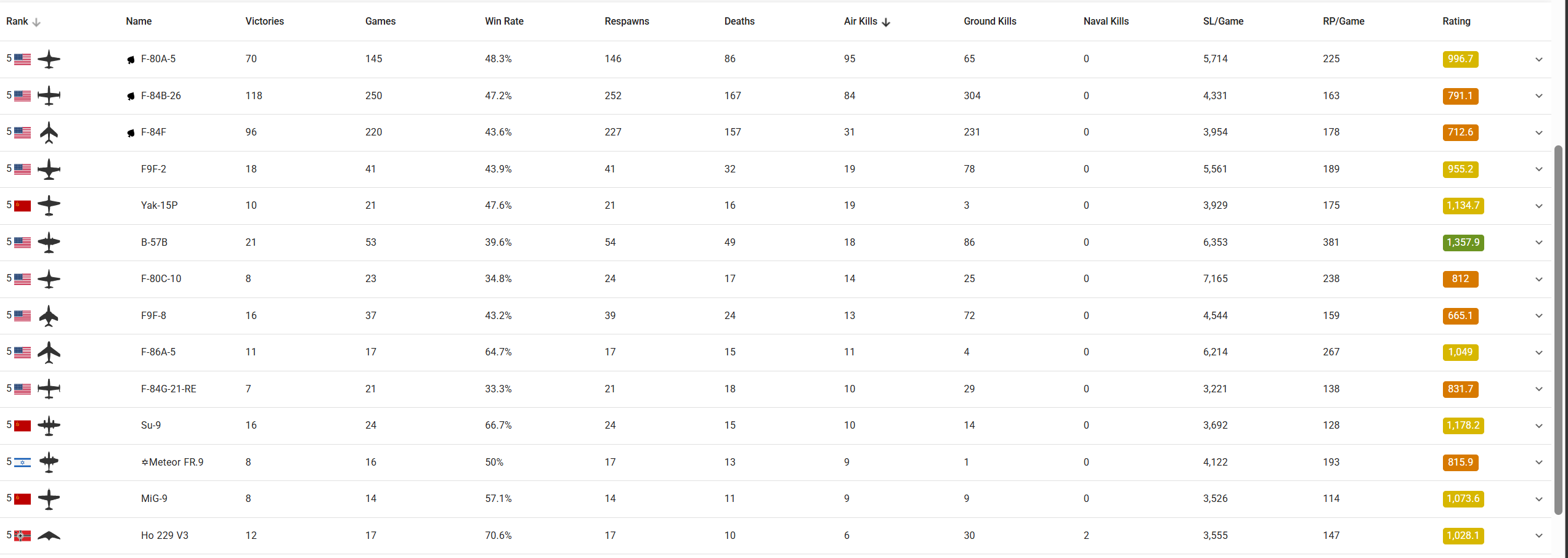The image size is (1568, 558).
Task: Click the F-86A-5 swept-wing jet icon
Action: pos(49,353)
